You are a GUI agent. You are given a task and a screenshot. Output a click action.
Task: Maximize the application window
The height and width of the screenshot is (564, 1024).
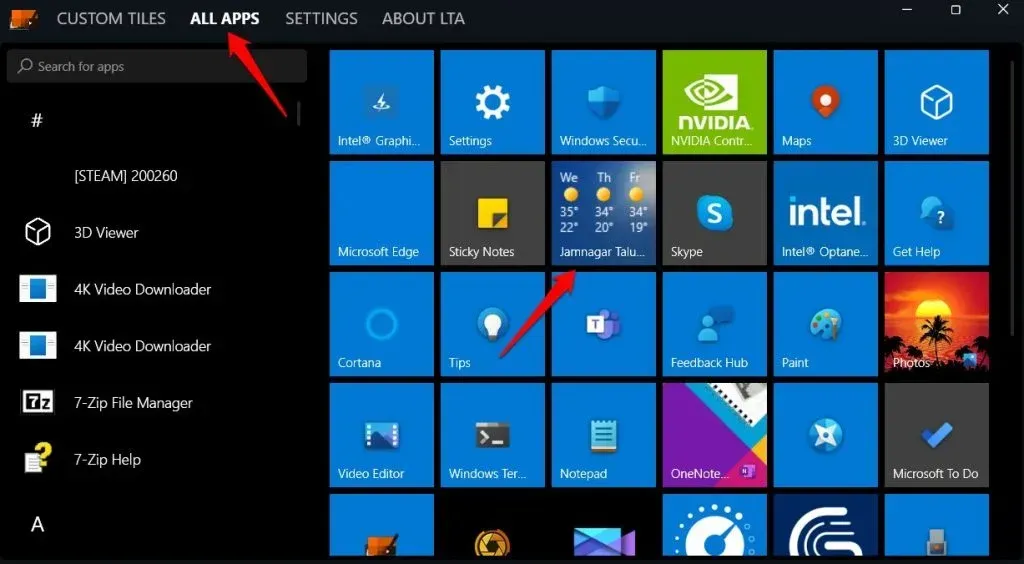pyautogui.click(x=955, y=10)
